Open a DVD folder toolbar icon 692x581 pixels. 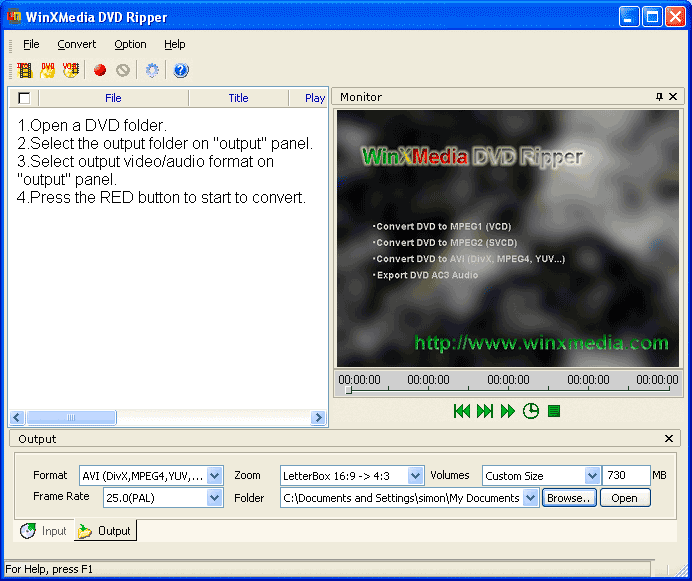(x=48, y=70)
